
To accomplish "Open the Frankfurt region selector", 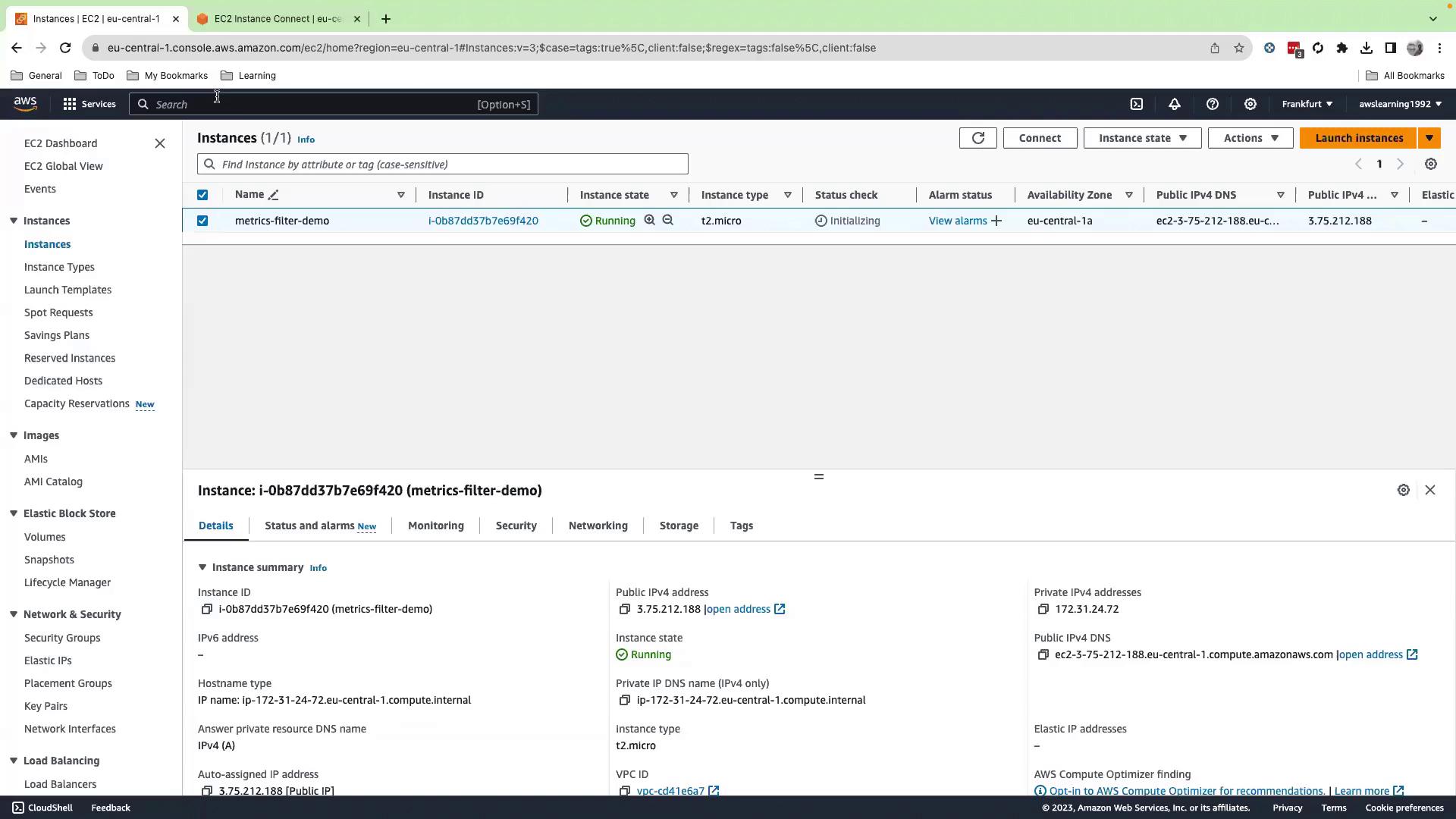I will (x=1307, y=104).
